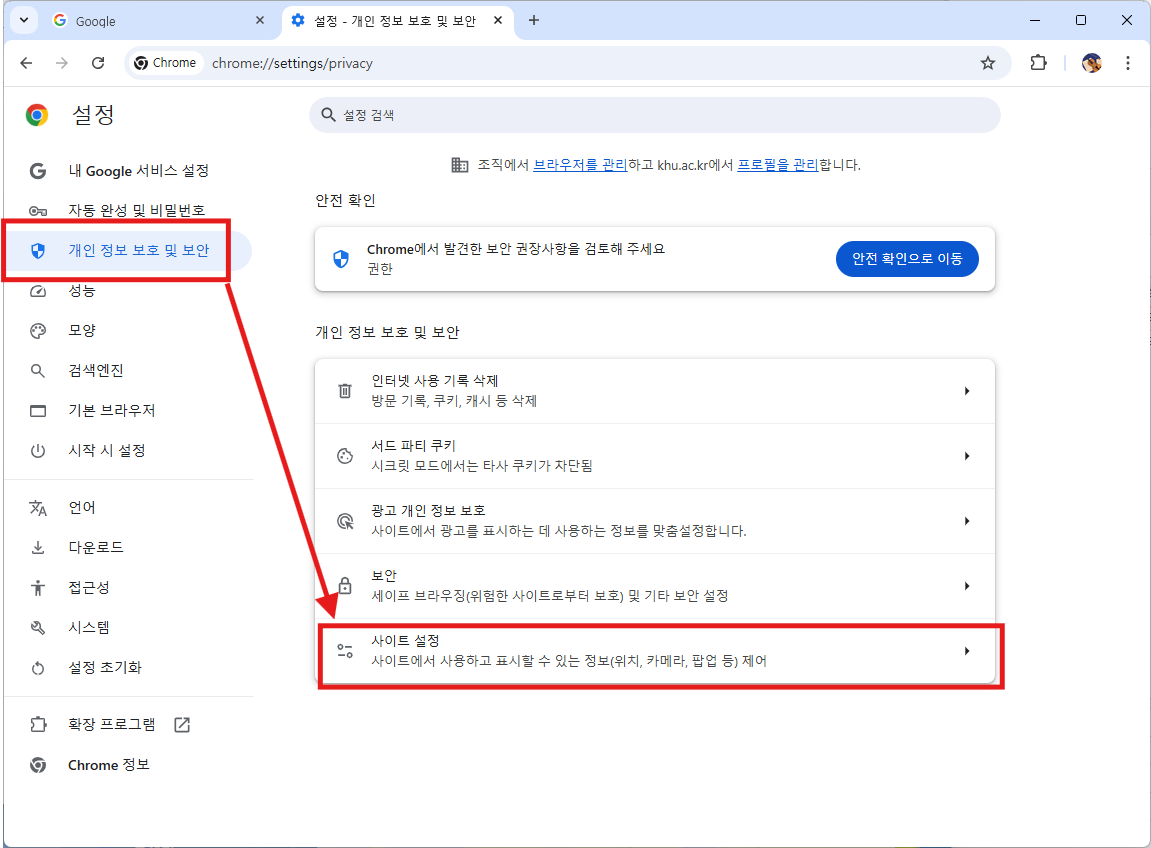Click the profile avatar icon
This screenshot has height=848, width=1151.
click(1092, 63)
